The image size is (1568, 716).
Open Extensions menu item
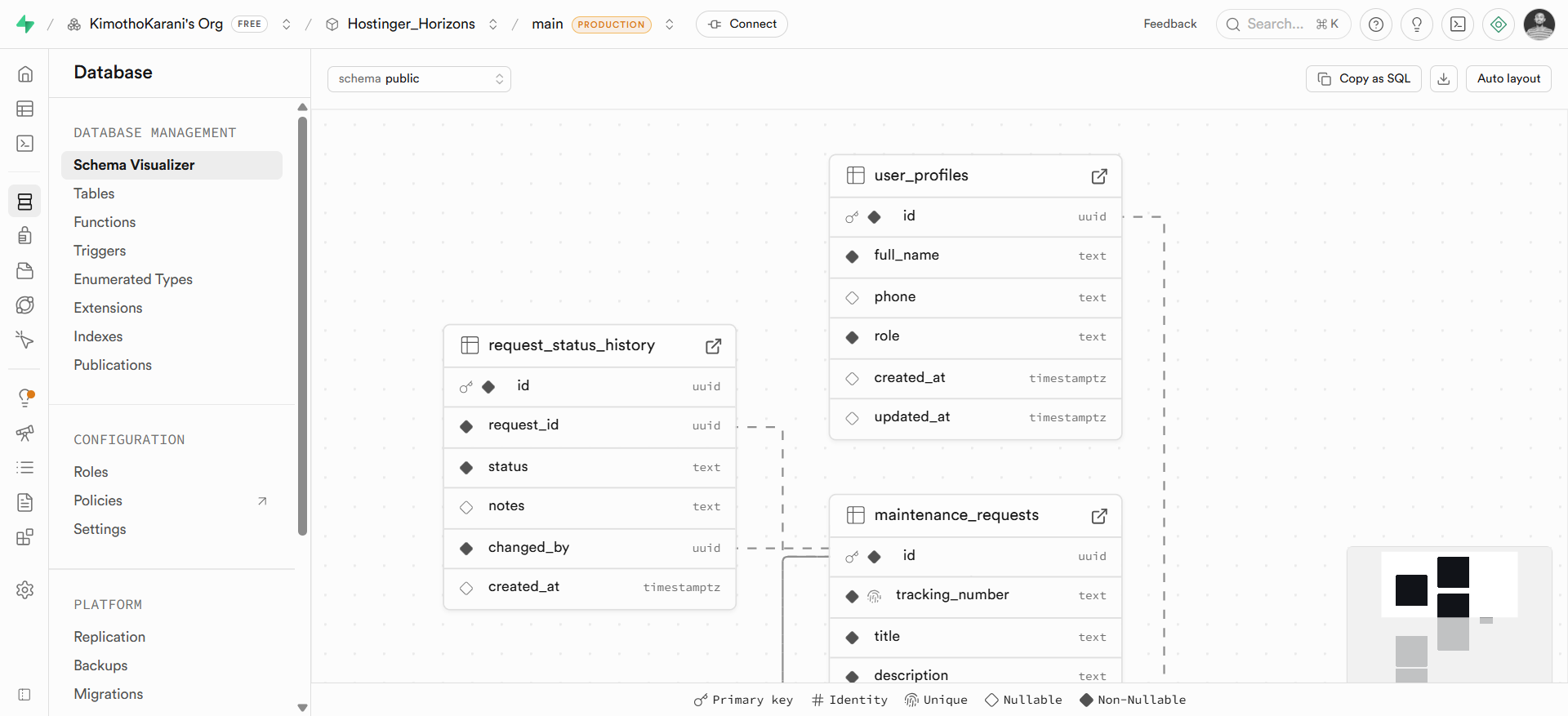tap(108, 308)
